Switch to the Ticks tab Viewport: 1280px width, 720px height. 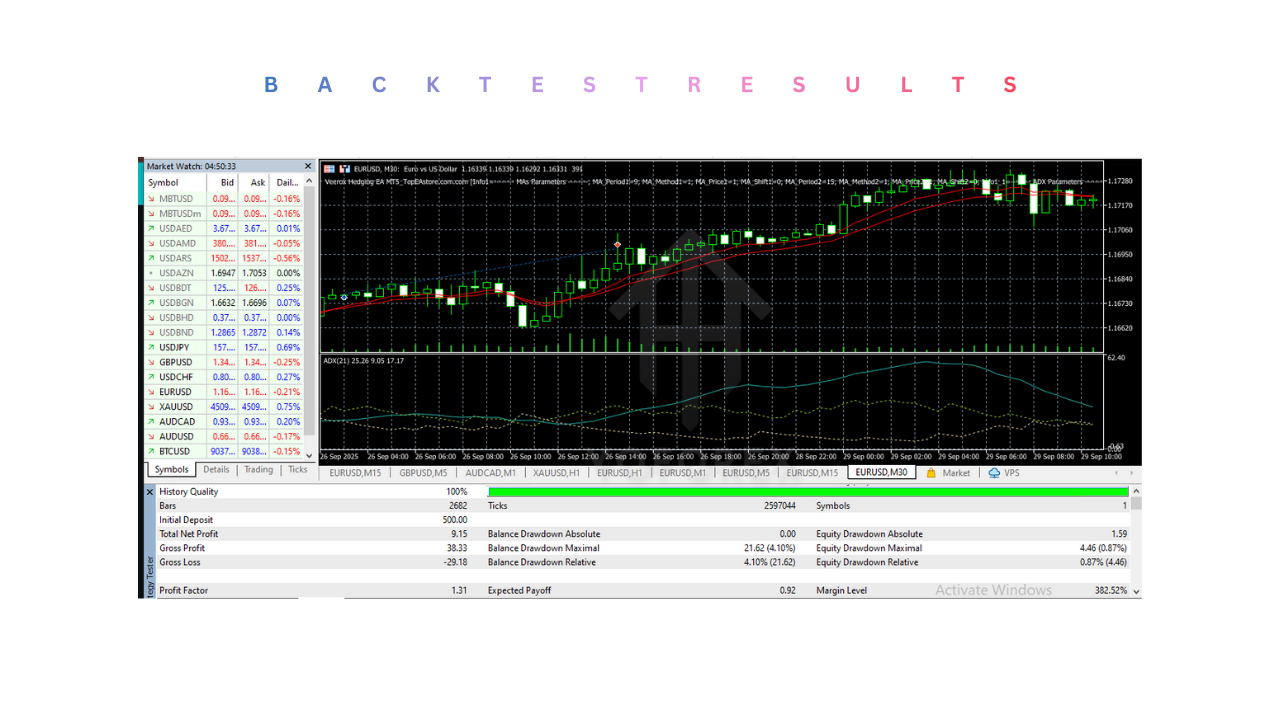(x=298, y=470)
